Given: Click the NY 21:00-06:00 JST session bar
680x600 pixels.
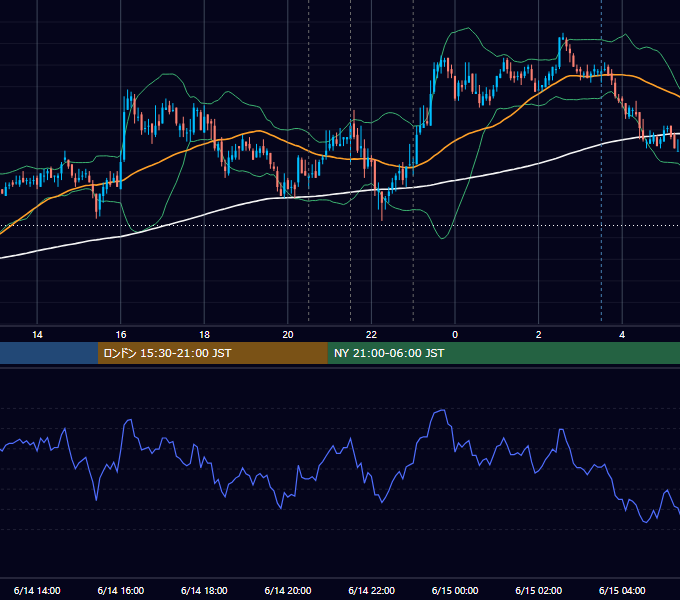Looking at the screenshot, I should tap(503, 353).
